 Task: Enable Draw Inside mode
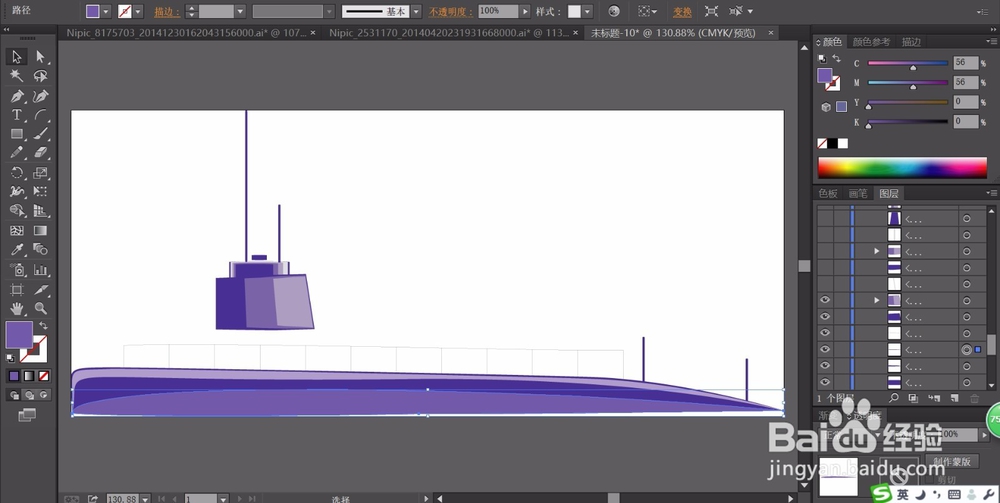click(43, 395)
